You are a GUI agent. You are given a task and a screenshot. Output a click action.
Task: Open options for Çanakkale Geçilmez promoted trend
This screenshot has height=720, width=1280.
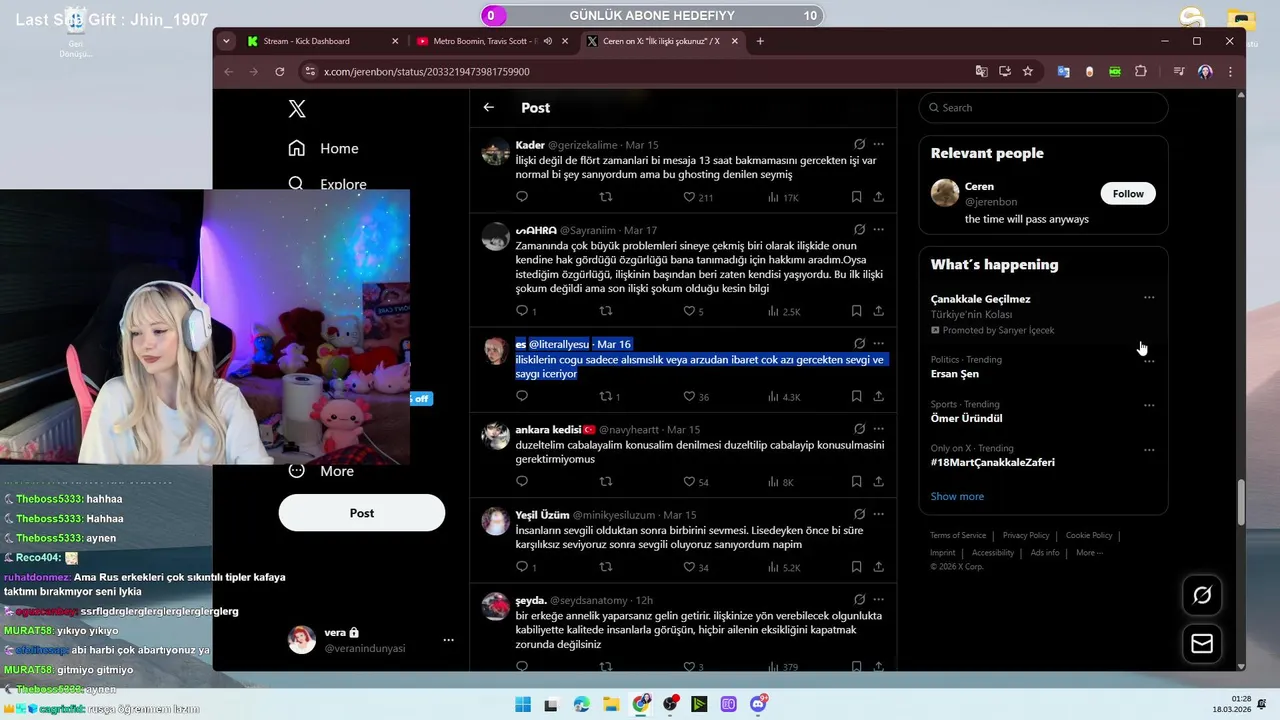coord(1149,297)
